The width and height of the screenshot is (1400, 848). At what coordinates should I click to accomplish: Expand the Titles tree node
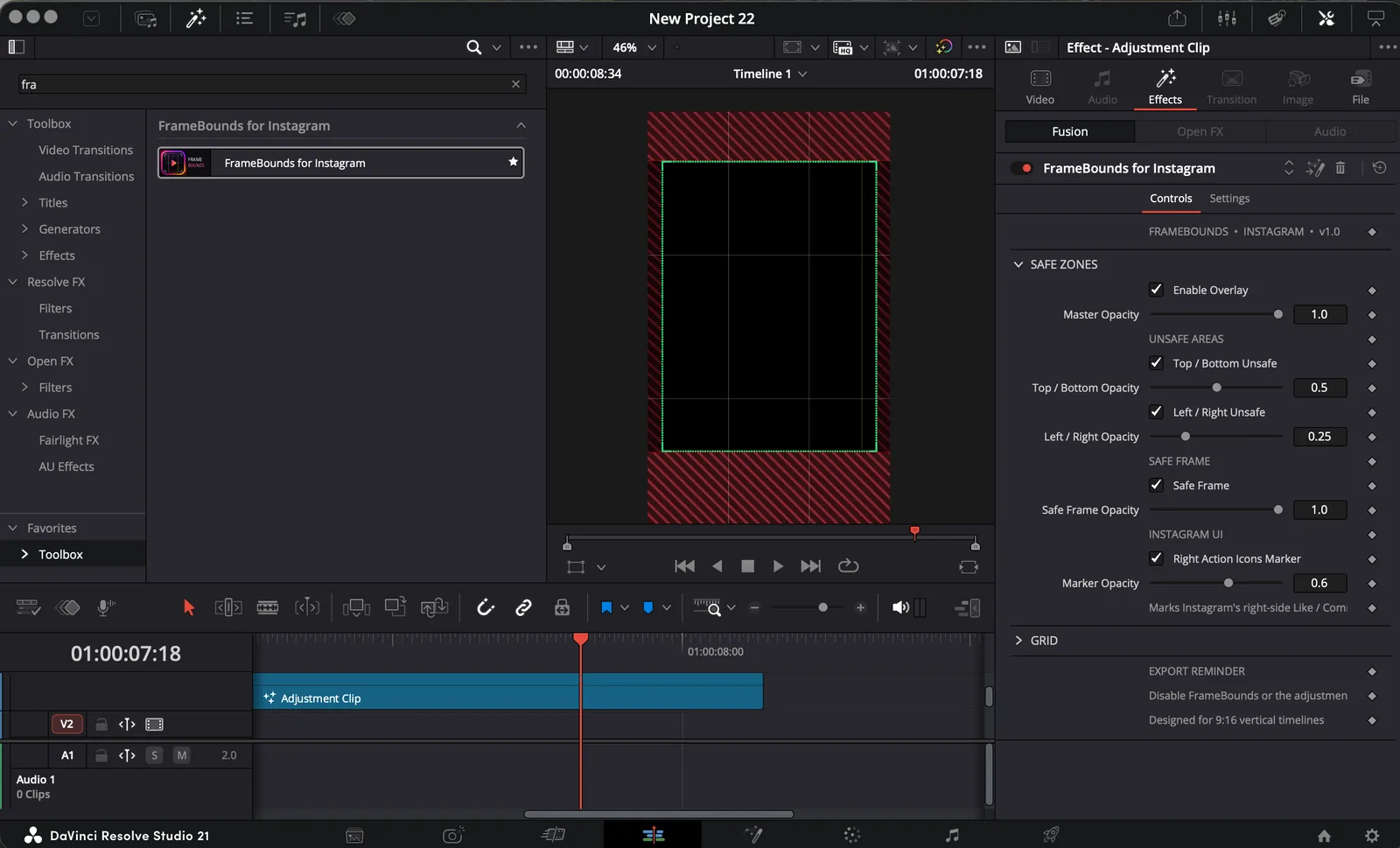(24, 202)
